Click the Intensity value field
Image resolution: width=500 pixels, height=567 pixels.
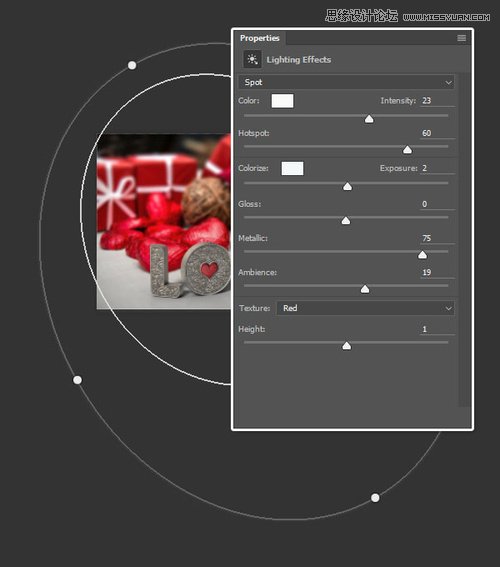437,101
